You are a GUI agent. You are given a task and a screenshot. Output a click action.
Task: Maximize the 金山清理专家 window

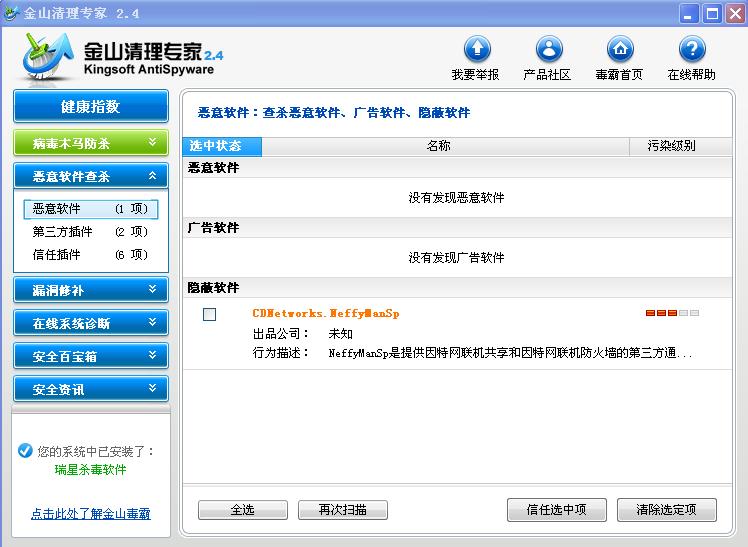click(x=712, y=13)
